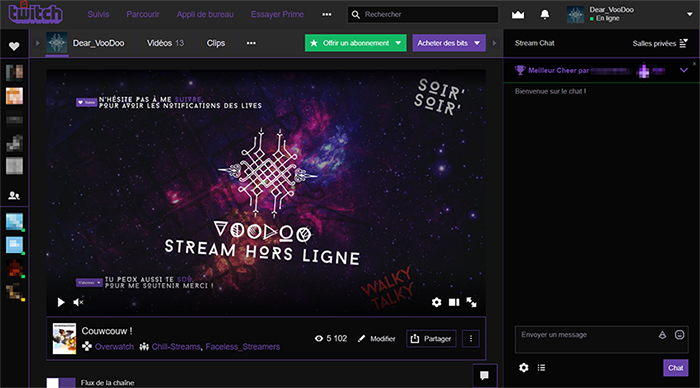Open the Clips tab

(x=216, y=43)
